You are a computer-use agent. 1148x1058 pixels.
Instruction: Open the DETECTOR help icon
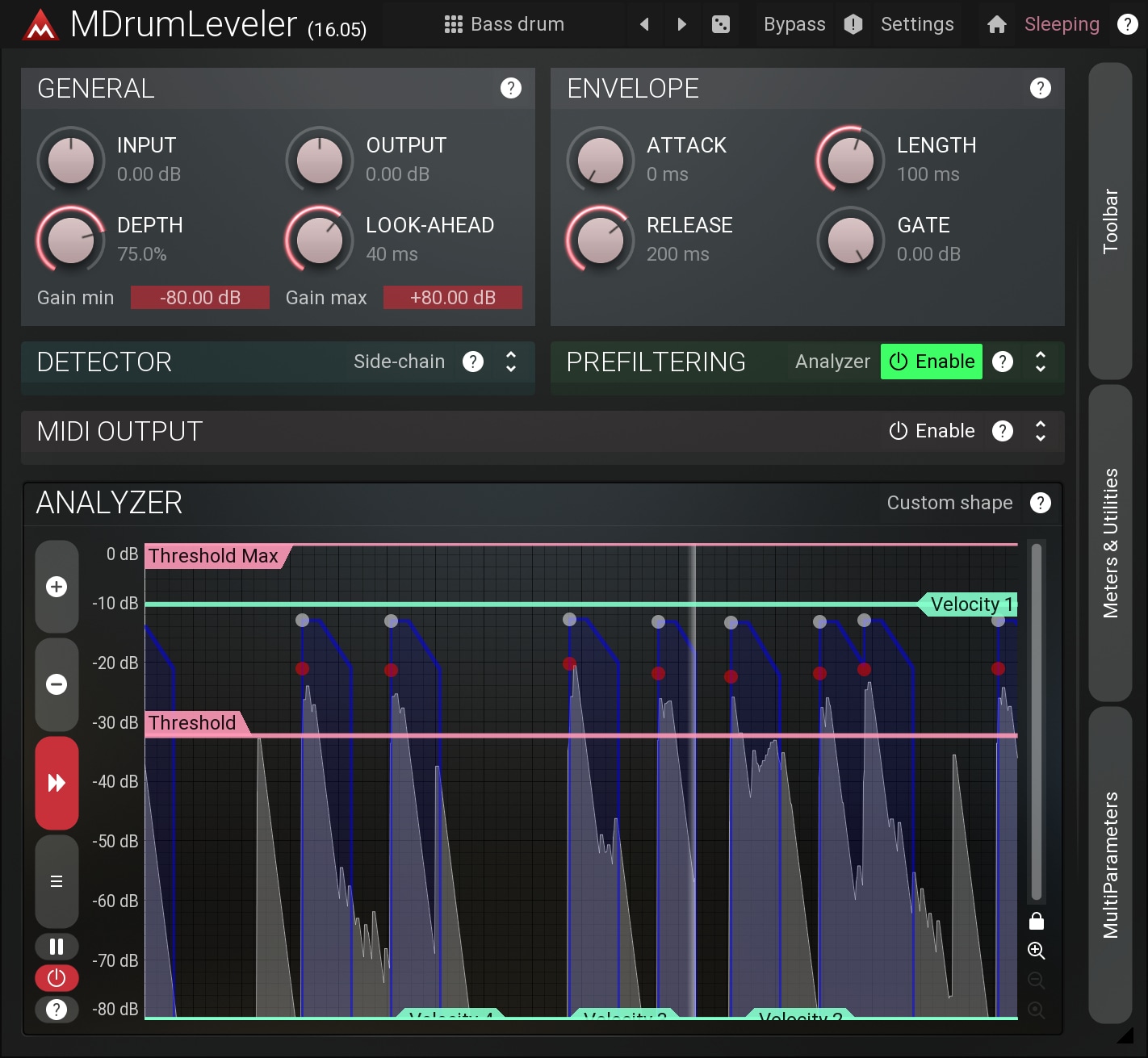pos(473,362)
